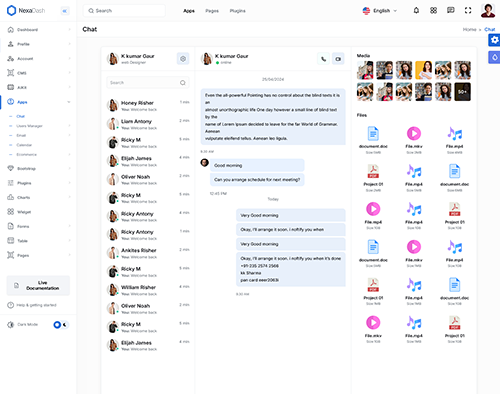Expand the Dashboard sidebar menu chevron

tap(69, 30)
